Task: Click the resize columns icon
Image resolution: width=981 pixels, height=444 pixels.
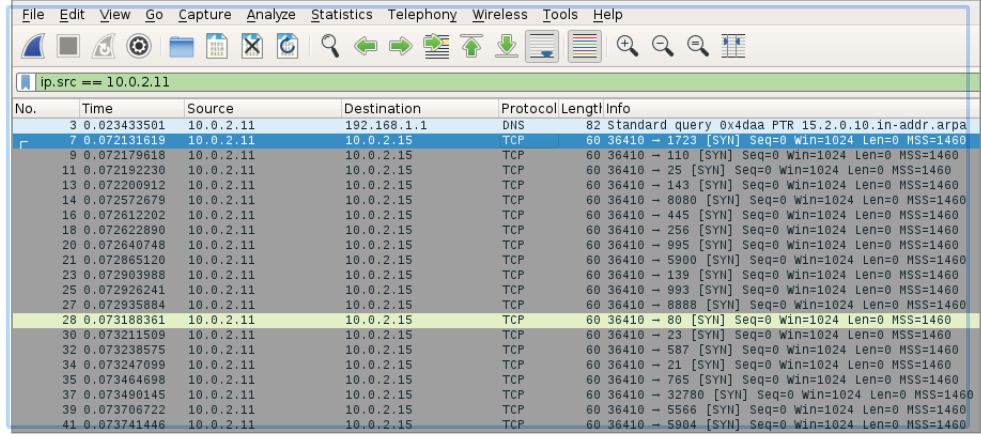Action: [733, 46]
